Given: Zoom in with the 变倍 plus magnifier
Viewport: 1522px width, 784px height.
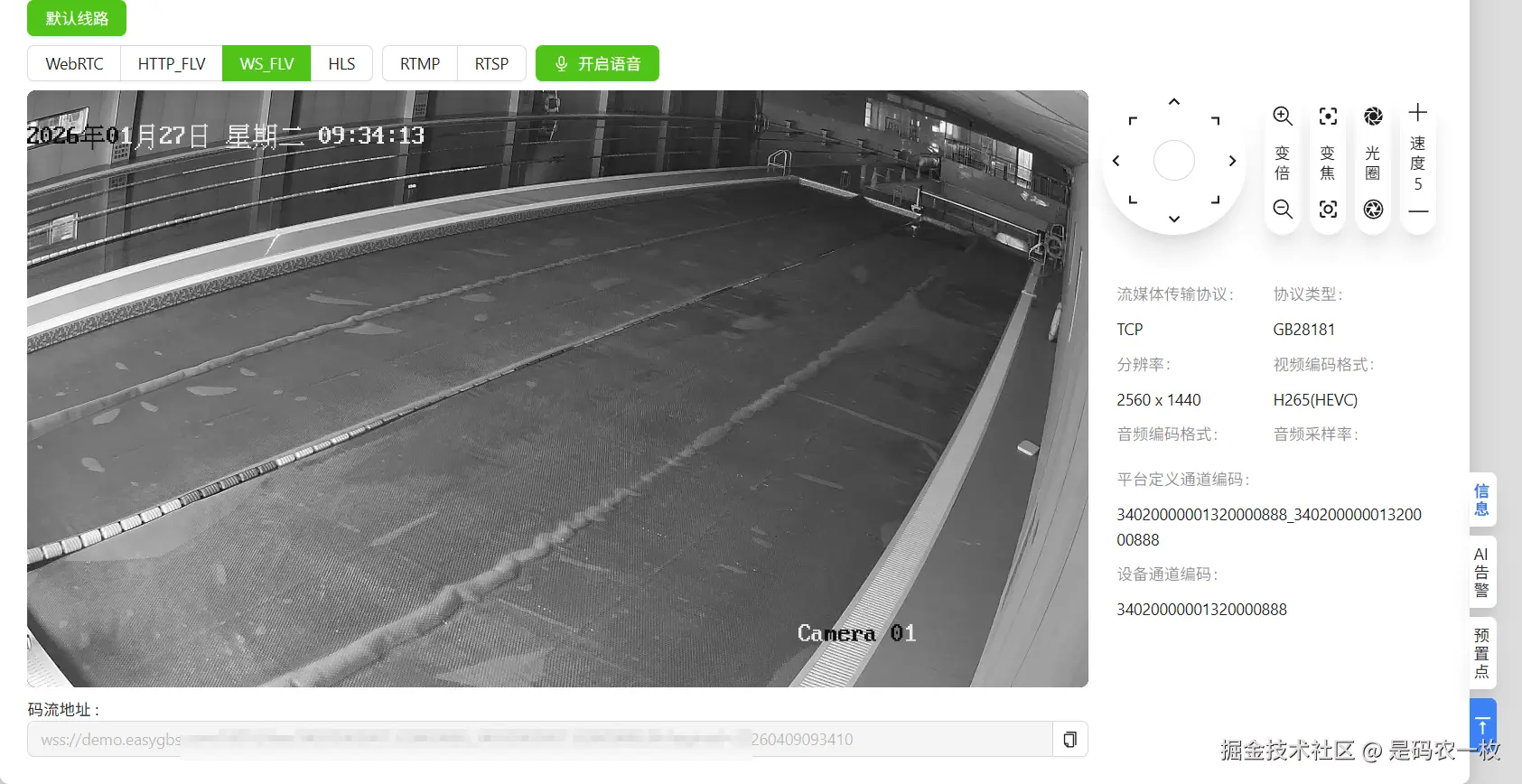Looking at the screenshot, I should tap(1283, 116).
